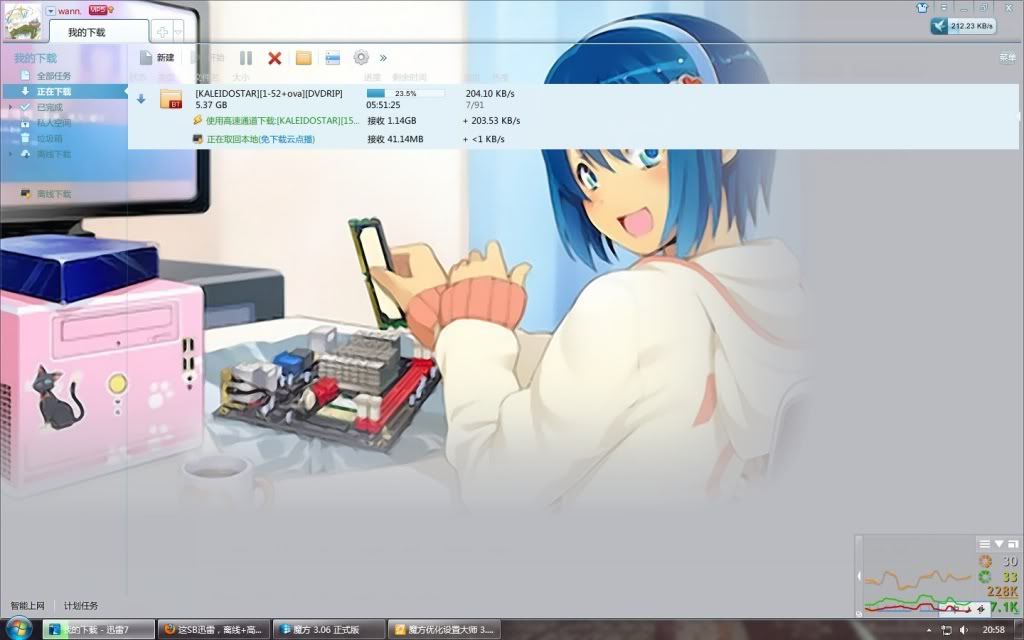
Task: Click the red VIP badge icon
Action: (x=98, y=10)
